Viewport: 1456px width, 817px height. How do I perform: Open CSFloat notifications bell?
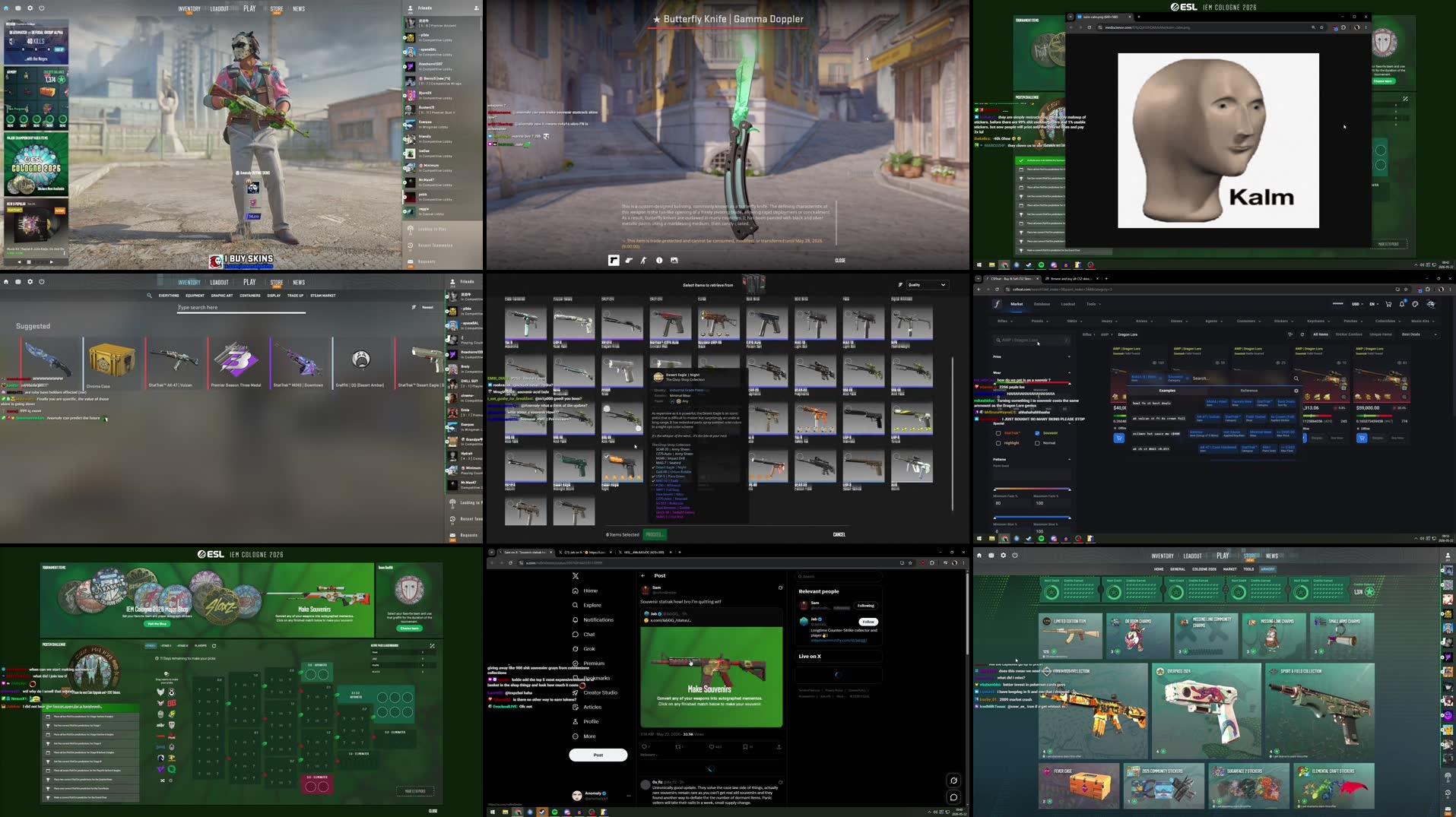click(x=1402, y=304)
